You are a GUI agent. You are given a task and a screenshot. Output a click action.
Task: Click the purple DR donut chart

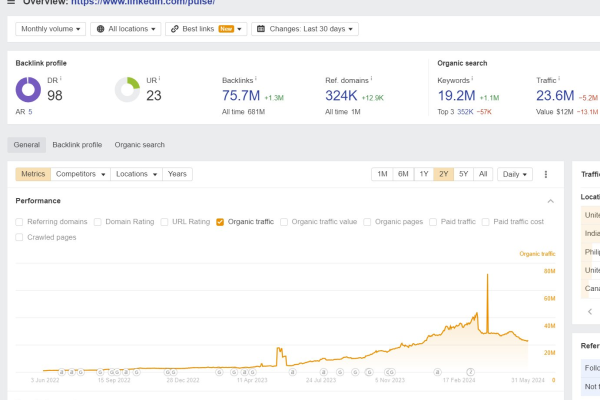coord(28,90)
